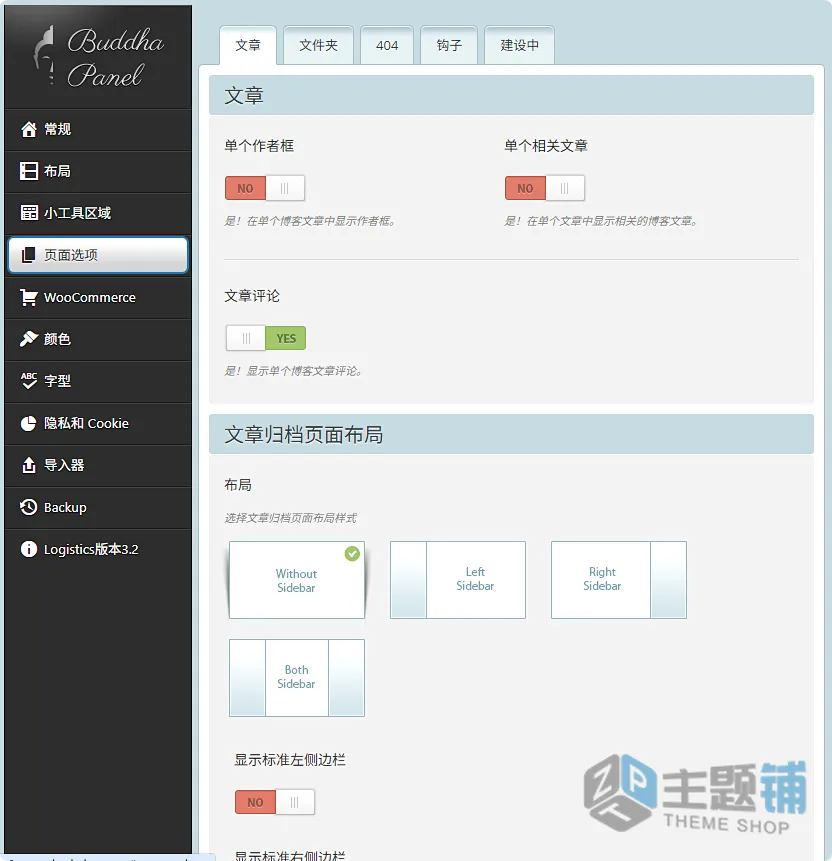Toggle the 单个作者框 switch
Image resolution: width=832 pixels, height=861 pixels.
coord(265,188)
